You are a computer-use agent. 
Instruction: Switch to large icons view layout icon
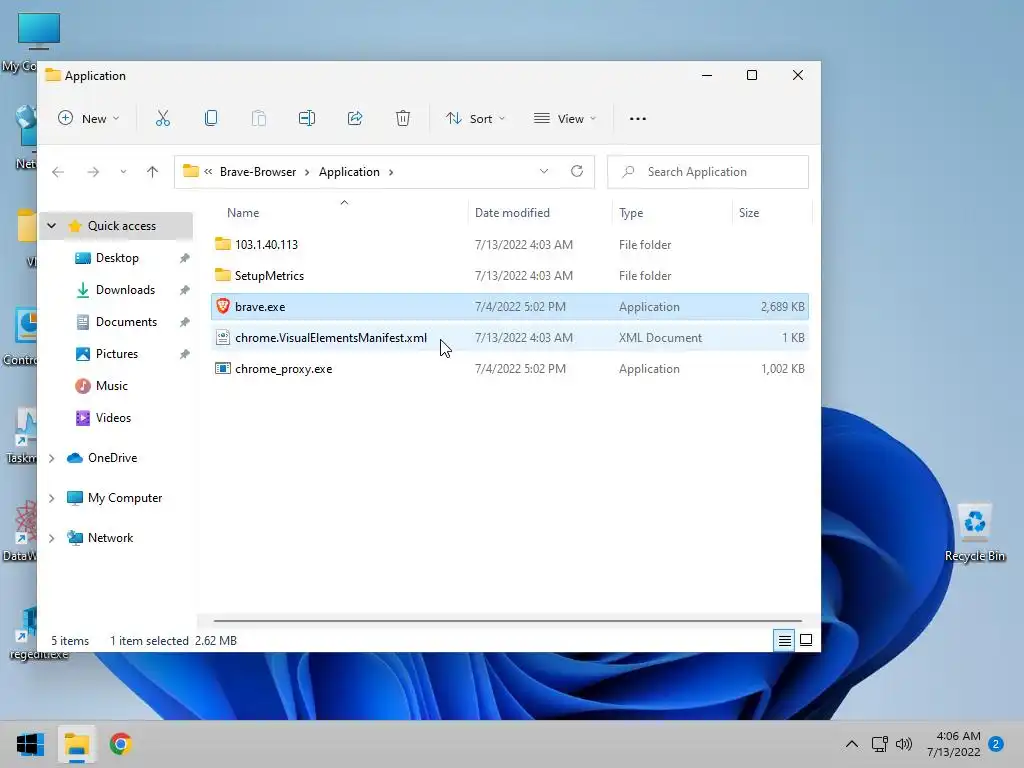pyautogui.click(x=806, y=641)
